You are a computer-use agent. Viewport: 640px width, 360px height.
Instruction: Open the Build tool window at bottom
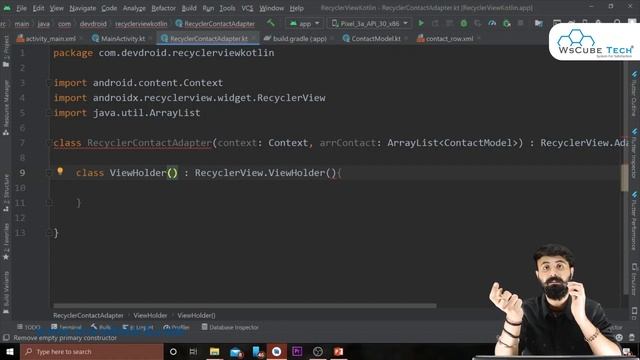click(x=101, y=327)
